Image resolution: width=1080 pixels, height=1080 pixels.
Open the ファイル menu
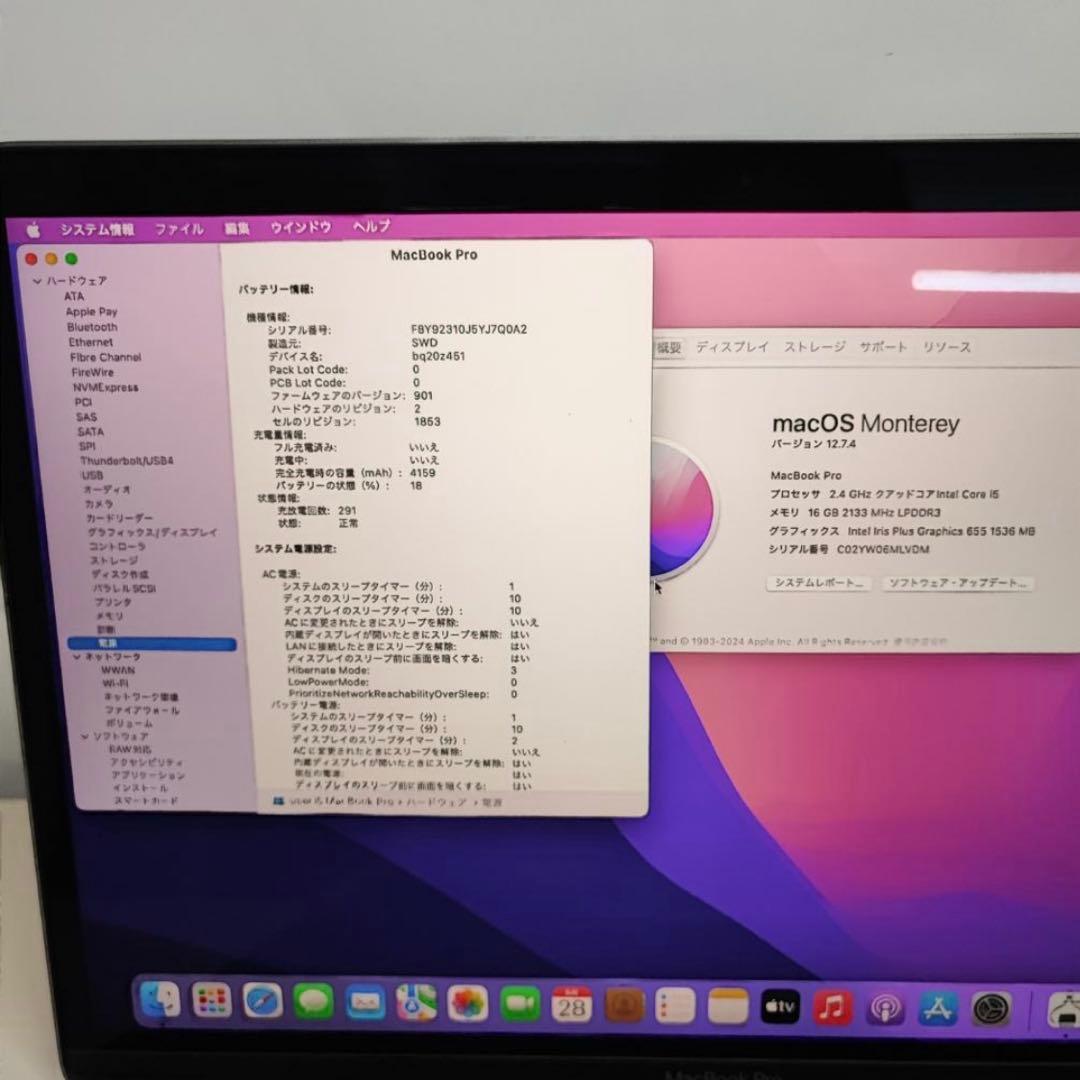pyautogui.click(x=179, y=229)
